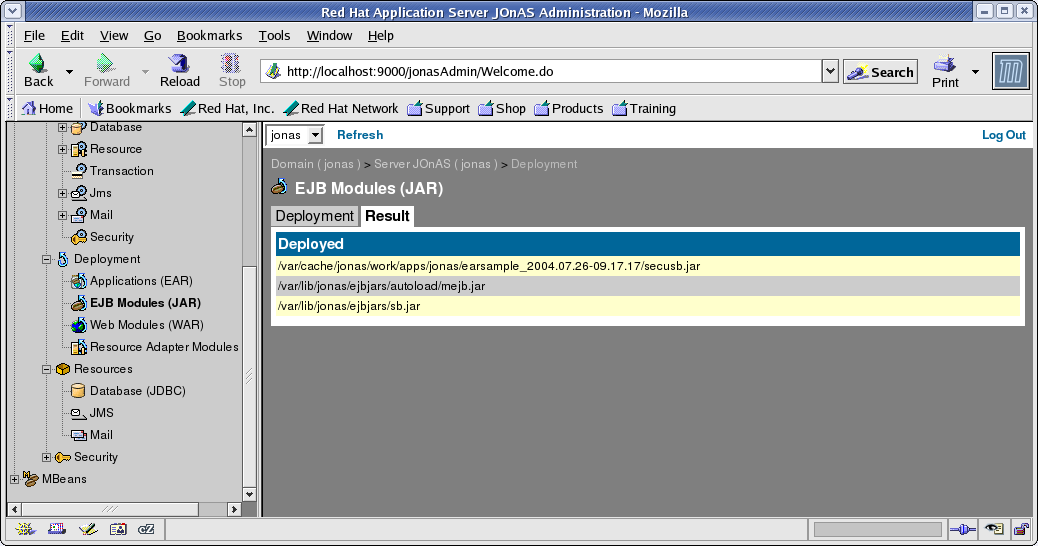
Task: Open the jonas server selector dropdown
Action: pyautogui.click(x=295, y=135)
